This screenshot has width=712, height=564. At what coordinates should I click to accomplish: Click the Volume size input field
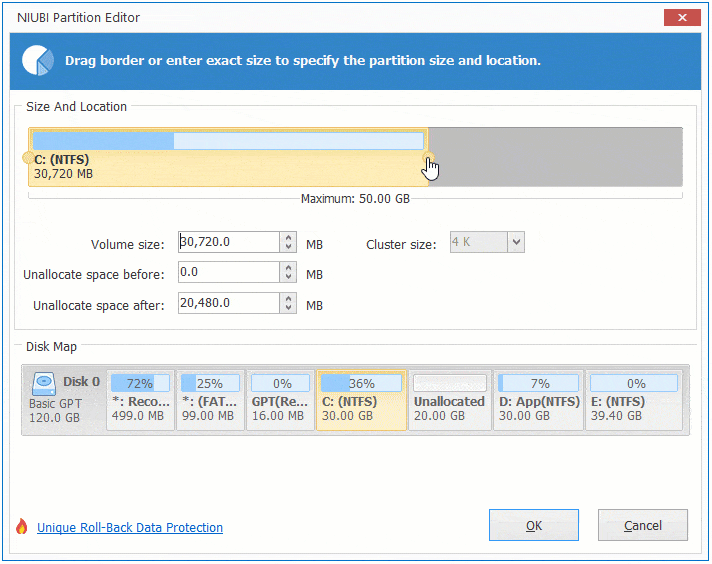pos(228,242)
